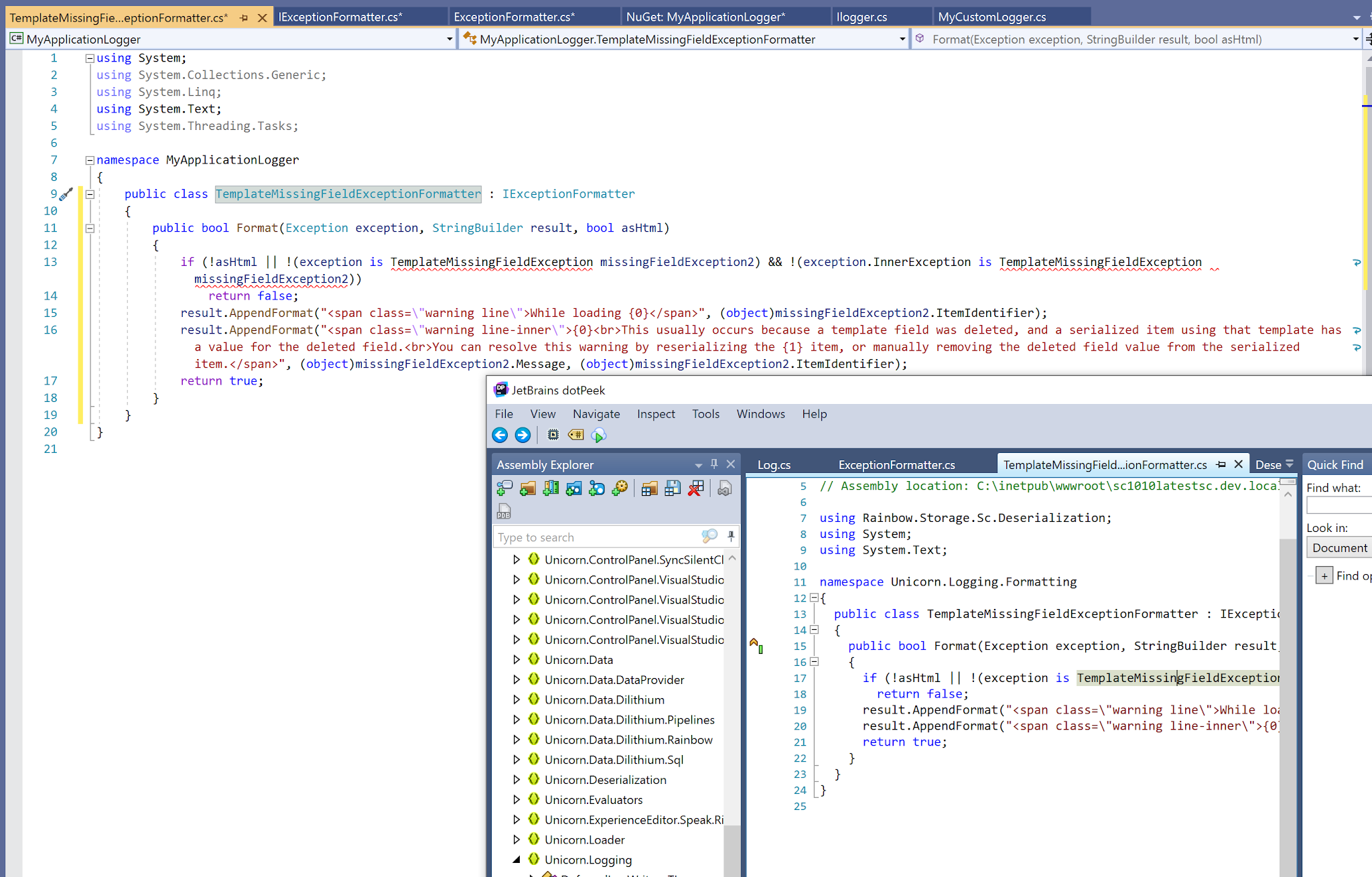Toggle pin on dotPeek TemplateMissingField tab
Image resolution: width=1372 pixels, height=877 pixels.
click(1221, 464)
